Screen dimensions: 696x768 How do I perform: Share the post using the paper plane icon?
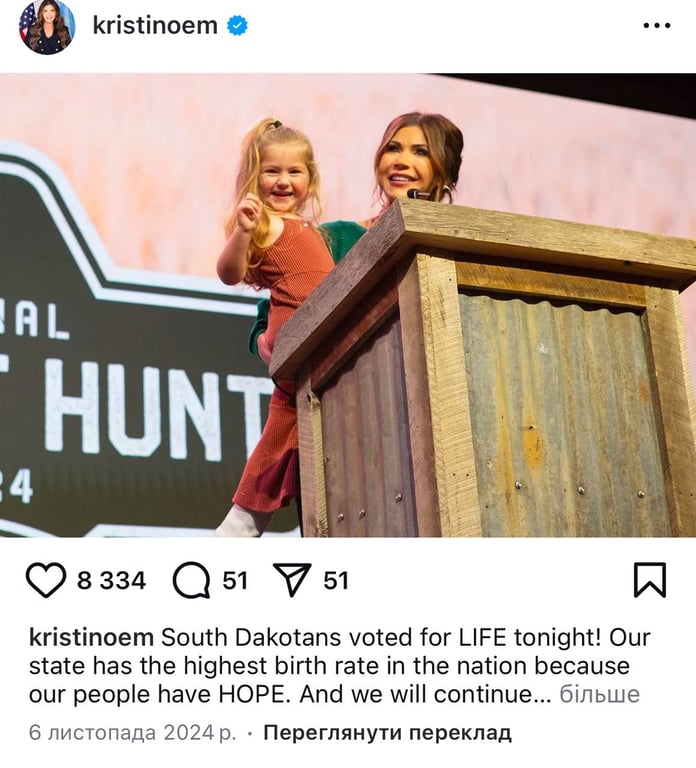(292, 580)
